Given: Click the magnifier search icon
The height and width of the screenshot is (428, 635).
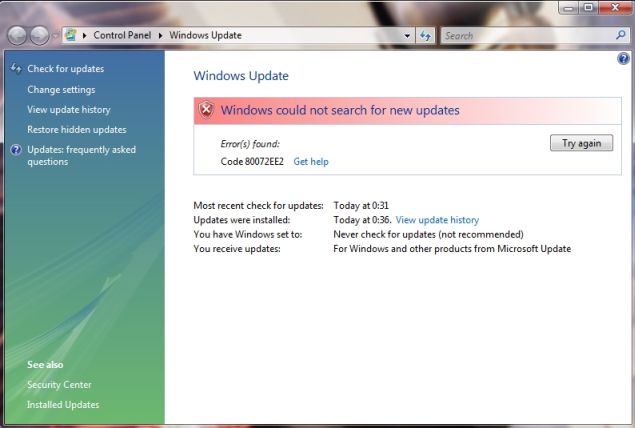Looking at the screenshot, I should (620, 35).
